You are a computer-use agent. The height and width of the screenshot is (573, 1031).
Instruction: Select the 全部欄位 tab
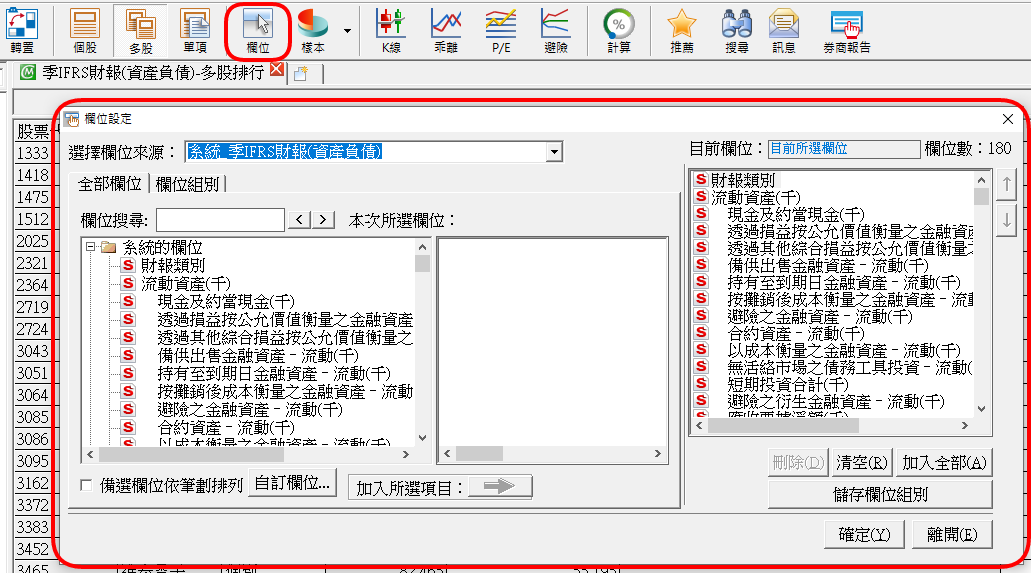pyautogui.click(x=110, y=184)
